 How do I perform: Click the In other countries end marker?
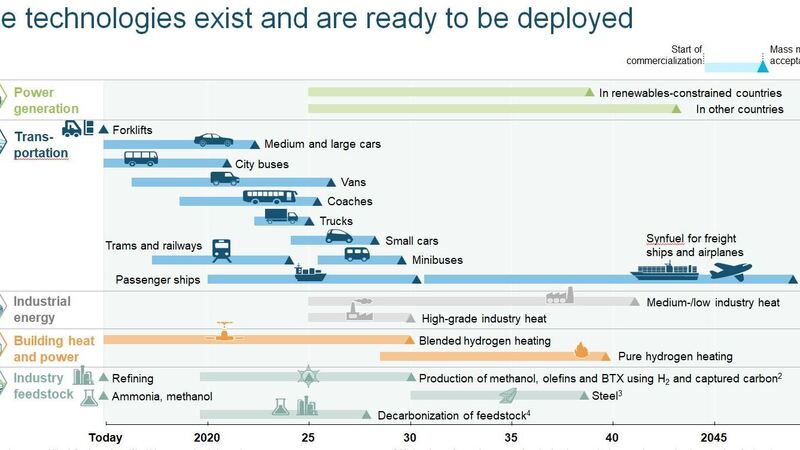tap(676, 109)
